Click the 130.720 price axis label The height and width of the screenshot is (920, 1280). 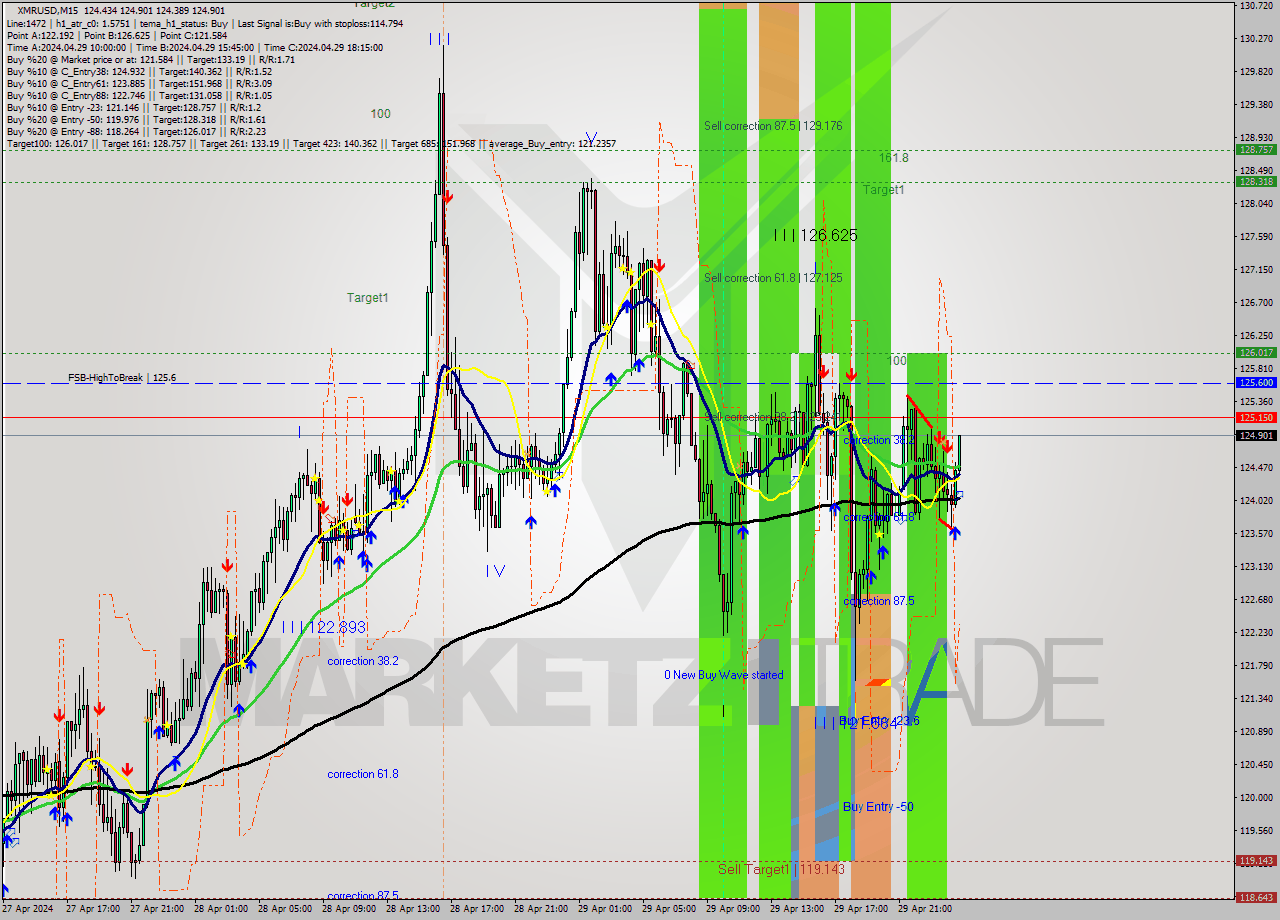point(1256,5)
